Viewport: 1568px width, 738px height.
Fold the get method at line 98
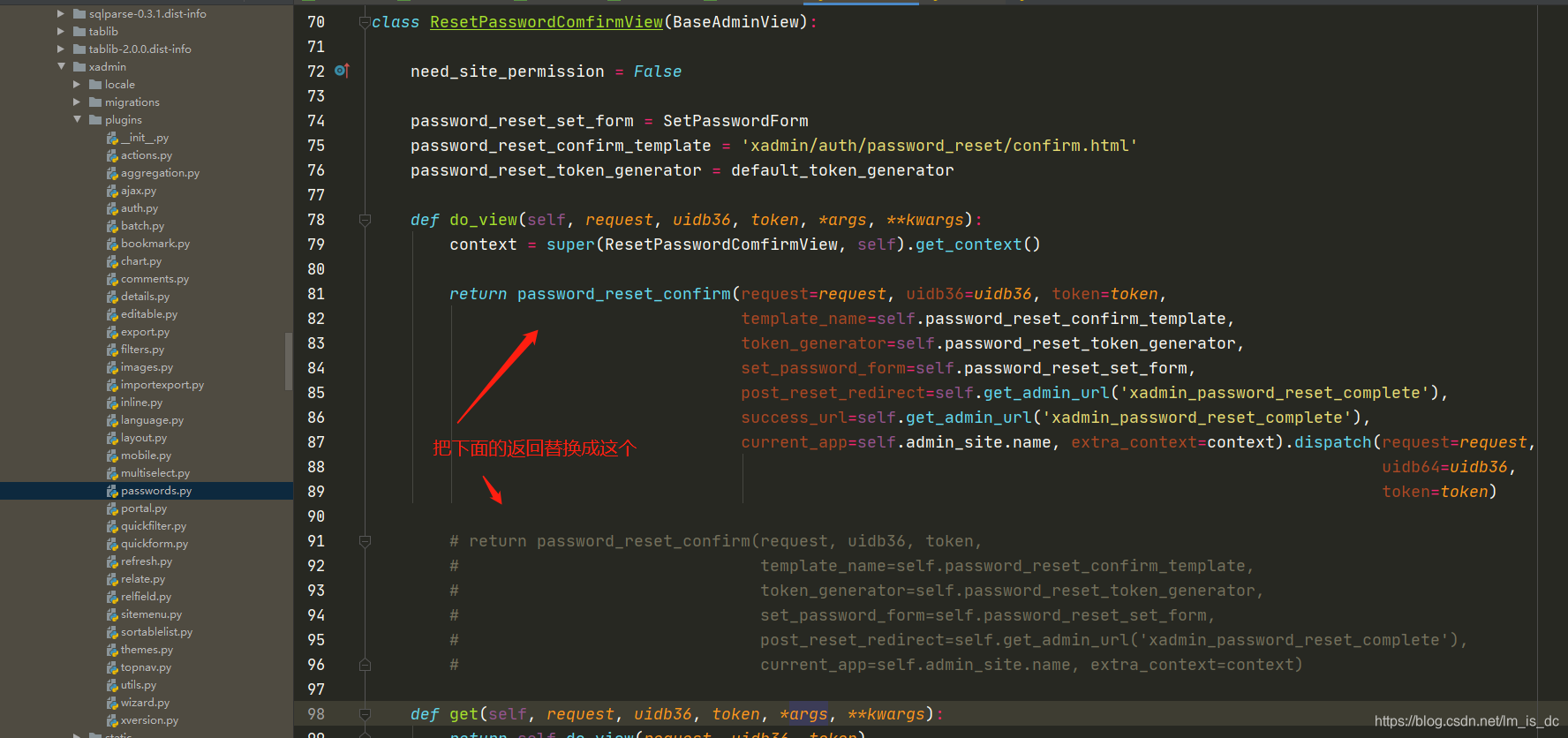tap(365, 714)
